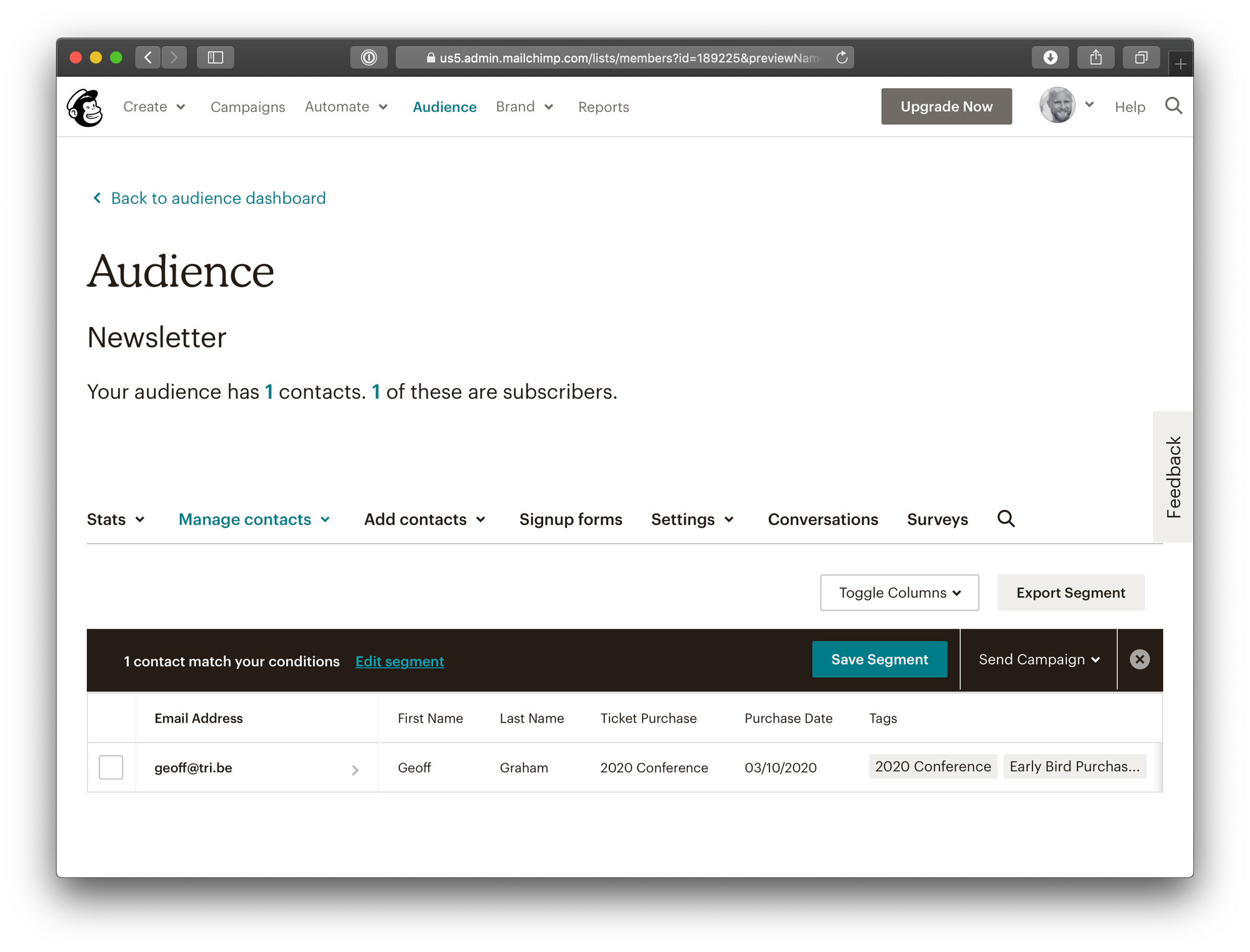
Task: Click the Export Segment button
Action: click(x=1071, y=593)
